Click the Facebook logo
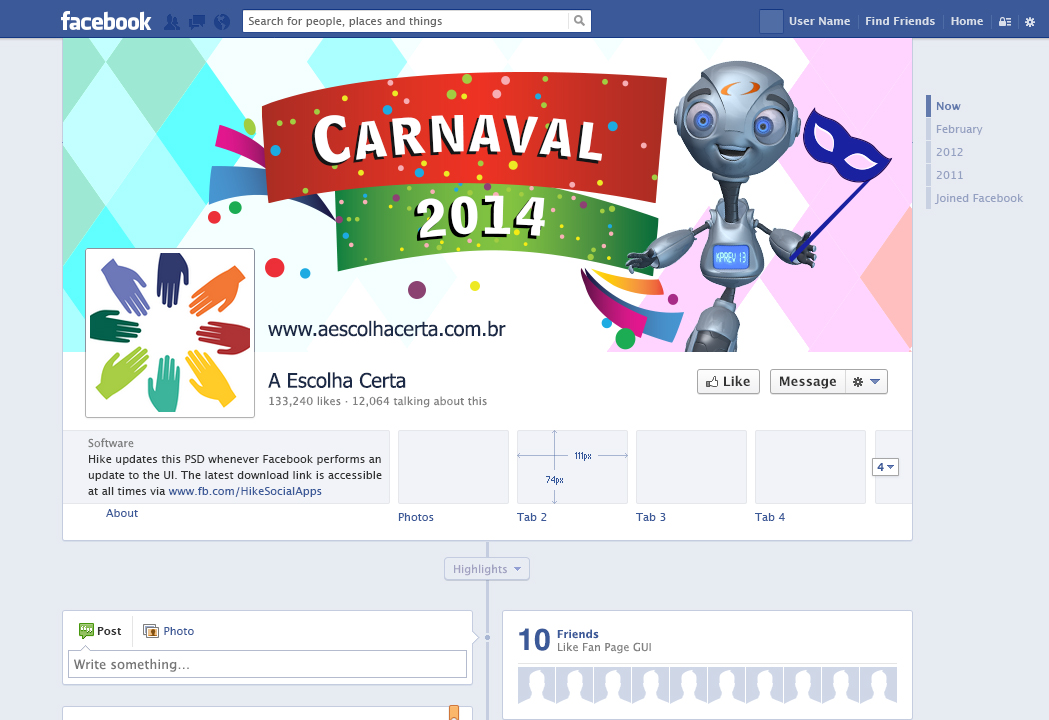The width and height of the screenshot is (1049, 720). [x=106, y=21]
